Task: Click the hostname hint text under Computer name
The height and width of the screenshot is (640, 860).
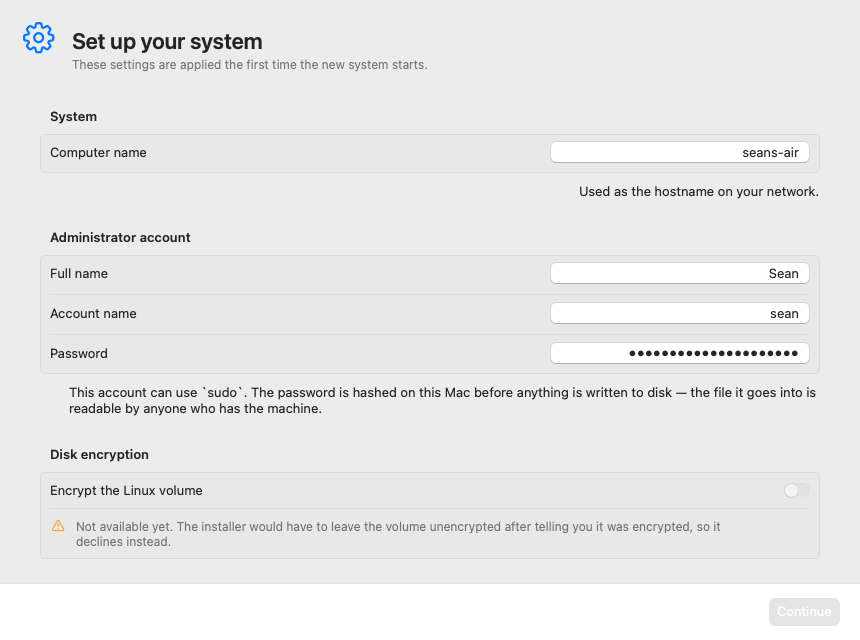Action: tap(699, 191)
